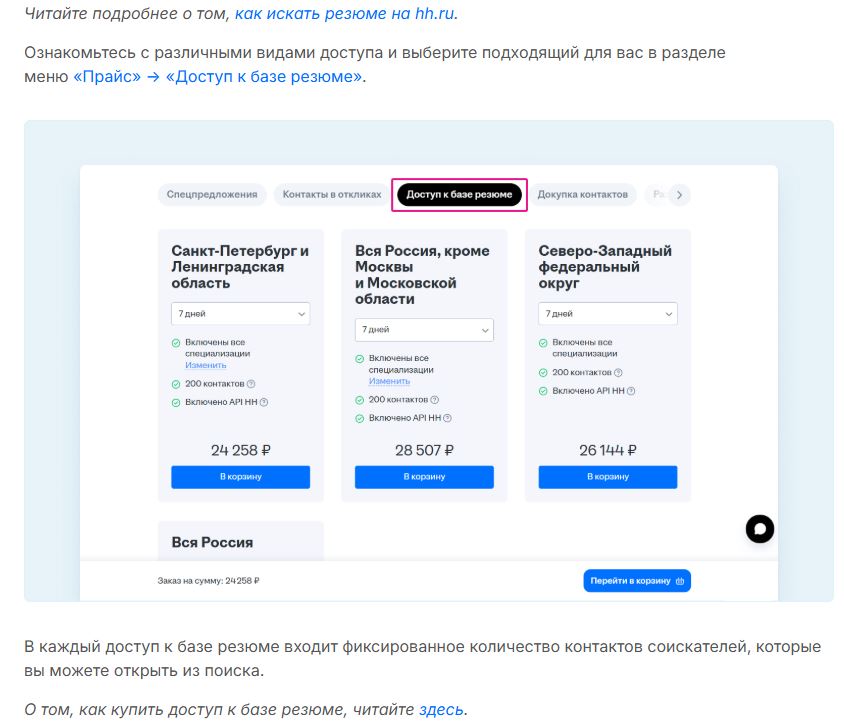Select the Доступ к базе резюме tab
The image size is (844, 721).
pos(459,195)
